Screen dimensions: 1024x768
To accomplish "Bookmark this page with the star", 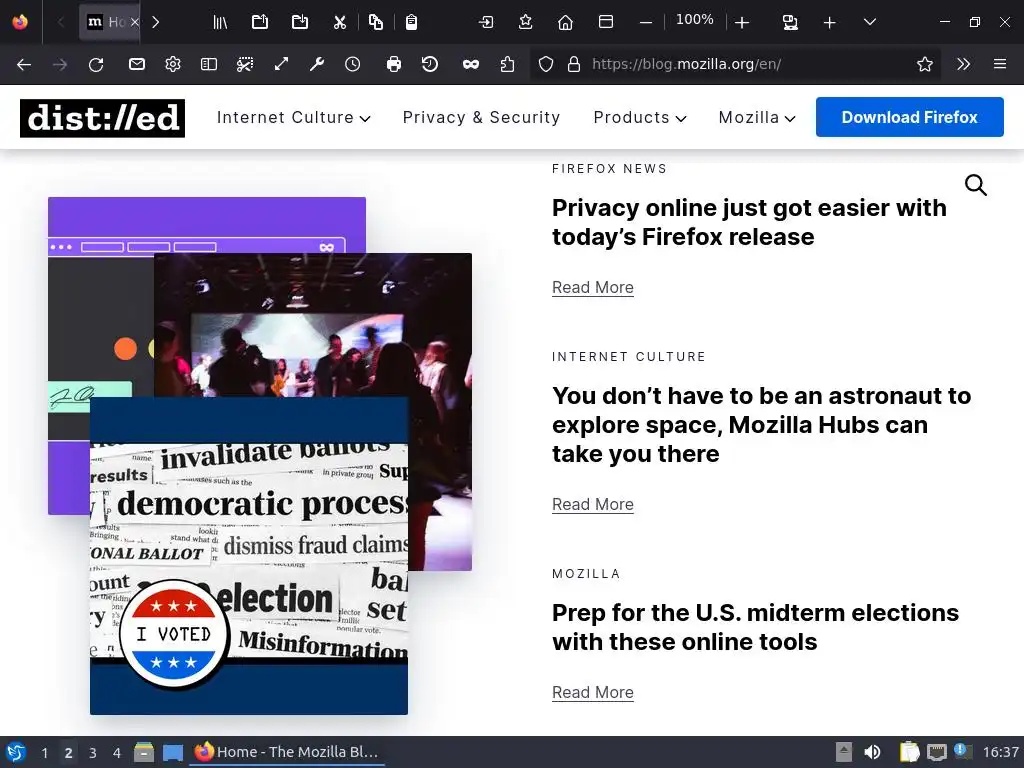I will [924, 64].
